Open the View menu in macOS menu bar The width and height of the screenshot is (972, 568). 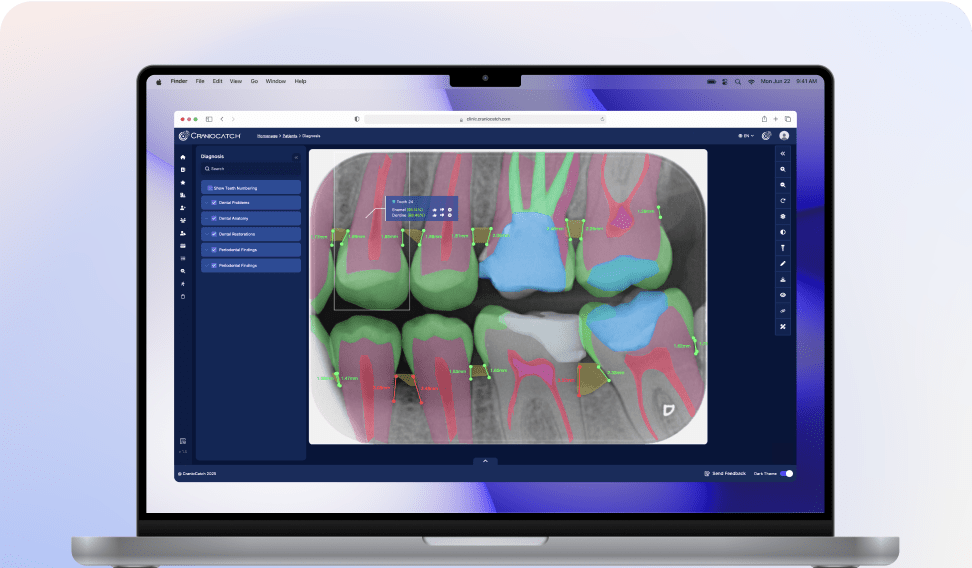236,81
